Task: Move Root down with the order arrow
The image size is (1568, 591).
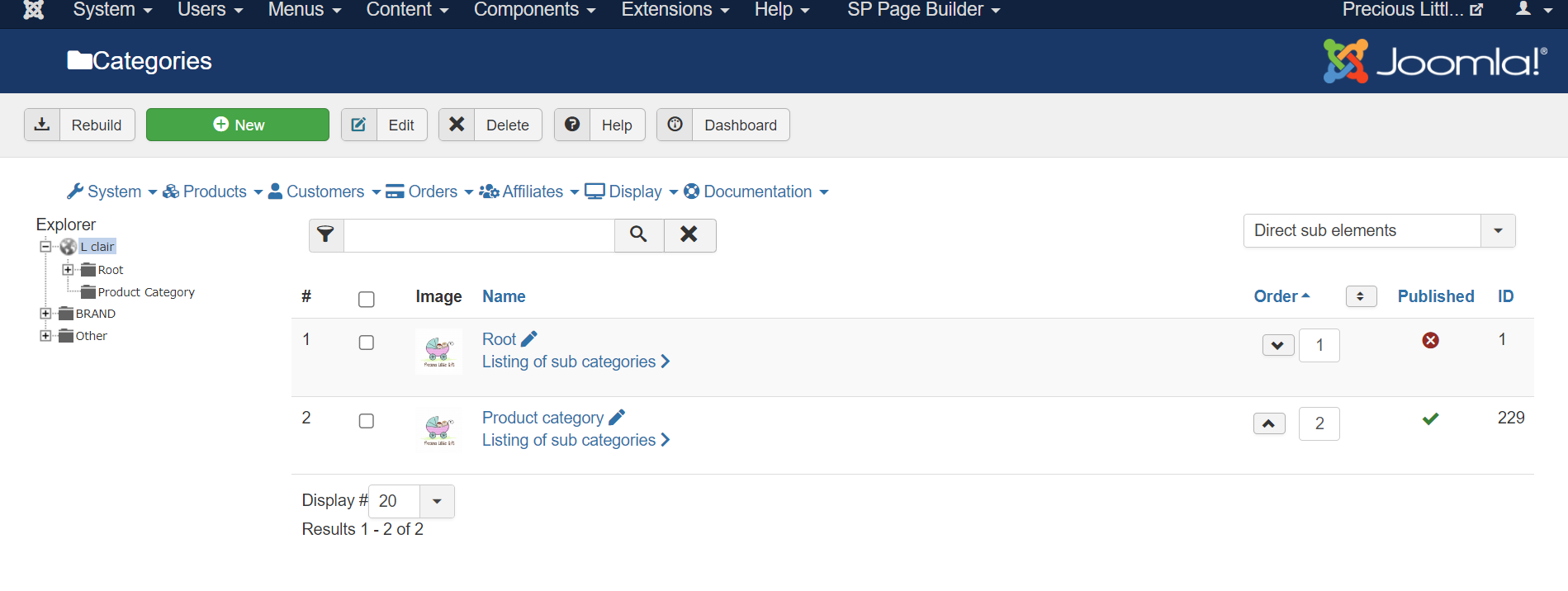Action: tap(1277, 345)
